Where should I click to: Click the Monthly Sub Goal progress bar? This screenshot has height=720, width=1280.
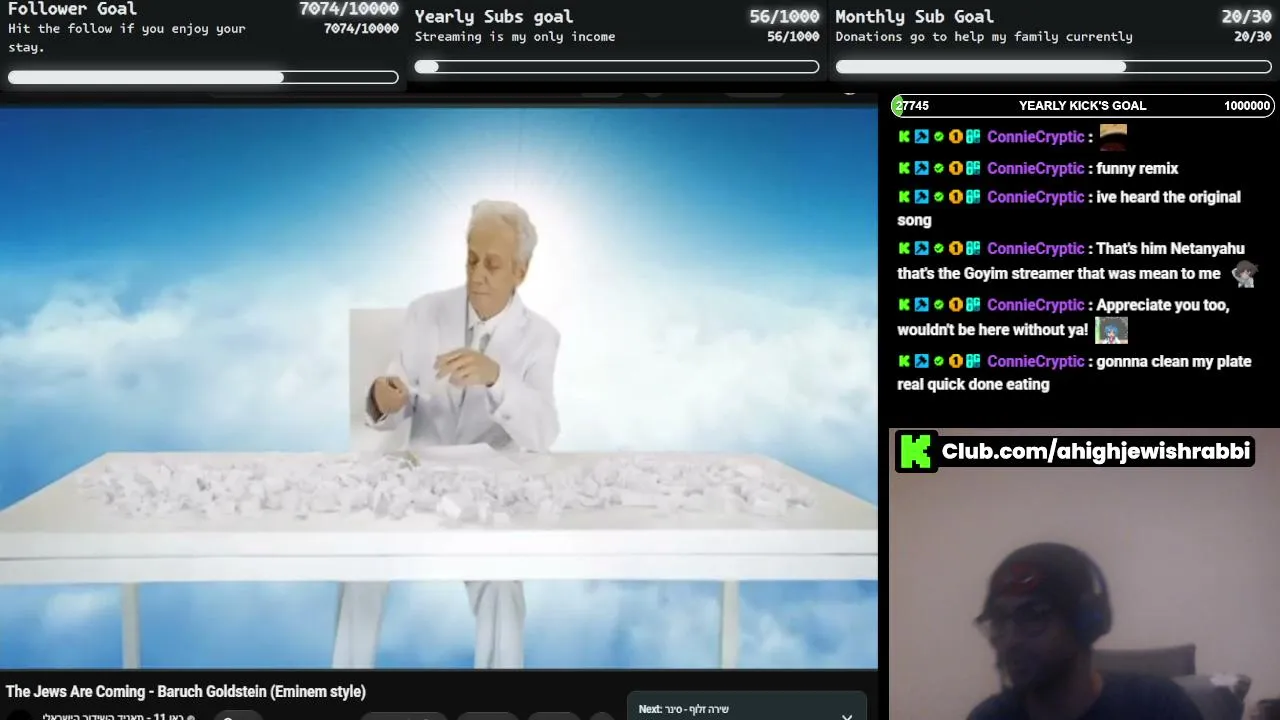[1053, 67]
